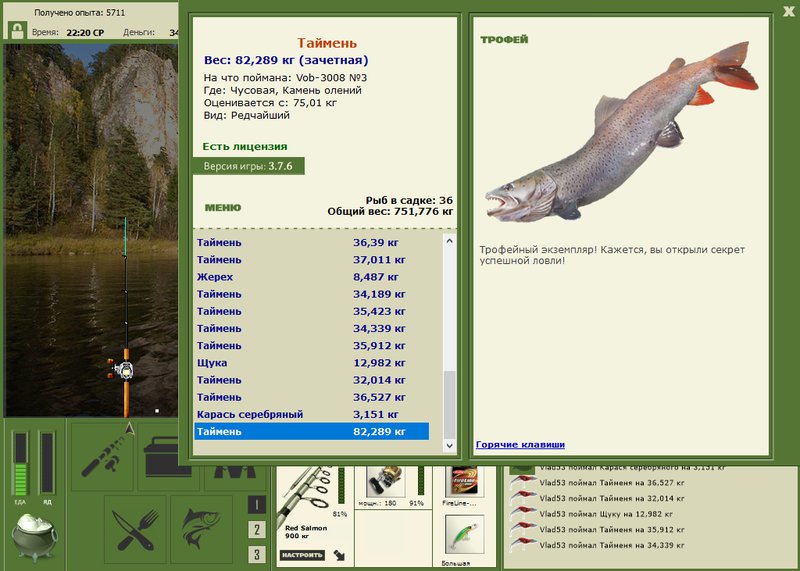Image resolution: width=800 pixels, height=571 pixels.
Task: Select the Таймень 34,339 кг row
Action: pyautogui.click(x=312, y=329)
